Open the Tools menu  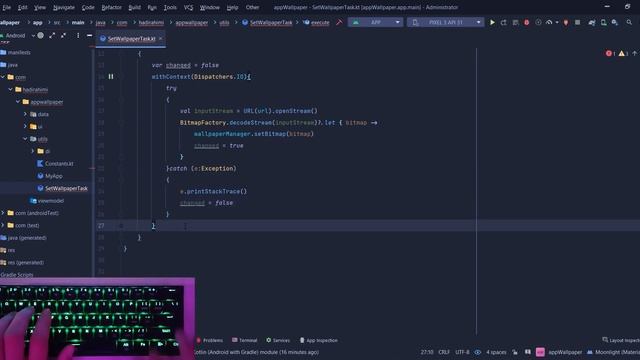pos(170,7)
